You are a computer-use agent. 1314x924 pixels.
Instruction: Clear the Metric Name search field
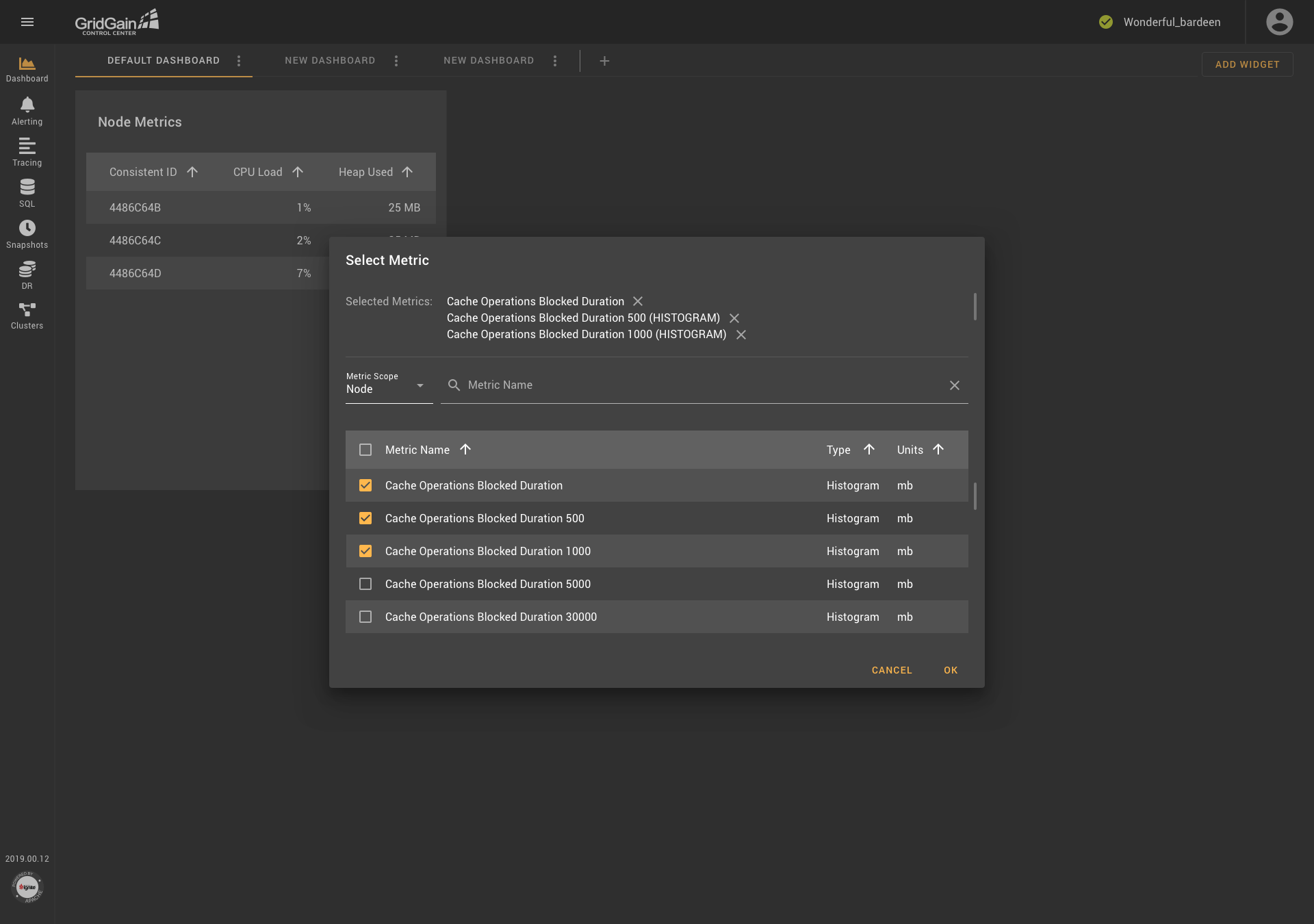[x=955, y=384]
